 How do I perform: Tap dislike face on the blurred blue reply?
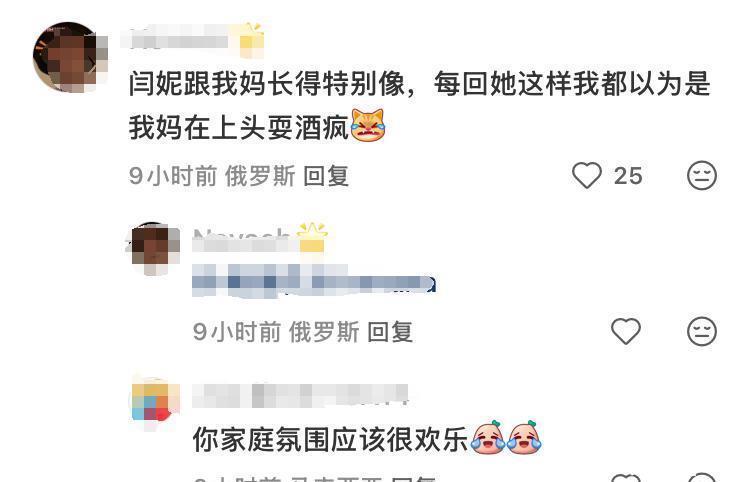[x=702, y=331]
